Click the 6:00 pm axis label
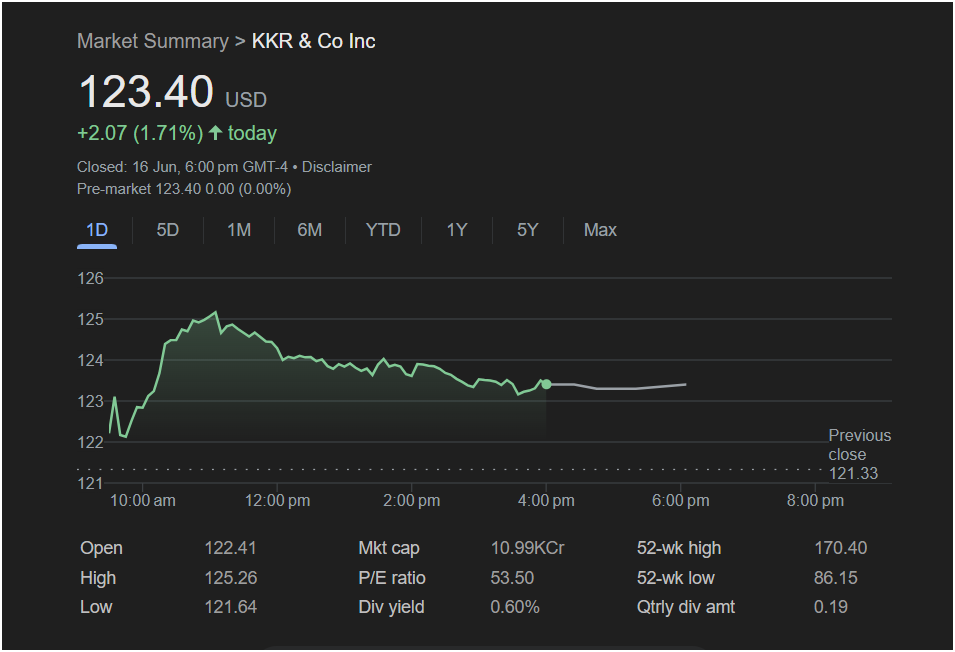This screenshot has width=955, height=652. [x=681, y=501]
